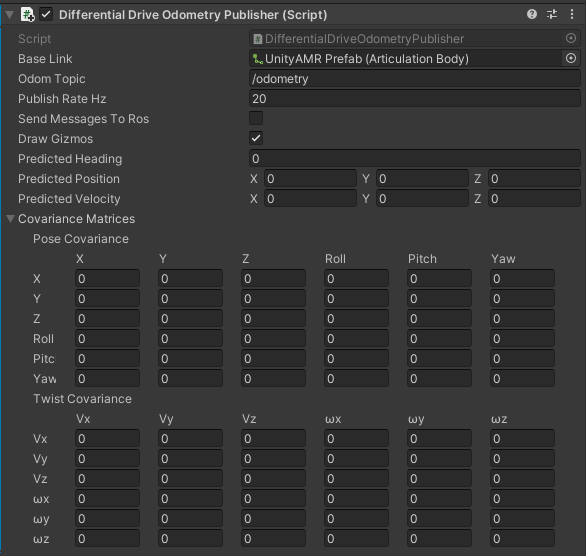The height and width of the screenshot is (556, 586).
Task: Click Predicted Velocity Z value field
Action: click(534, 199)
